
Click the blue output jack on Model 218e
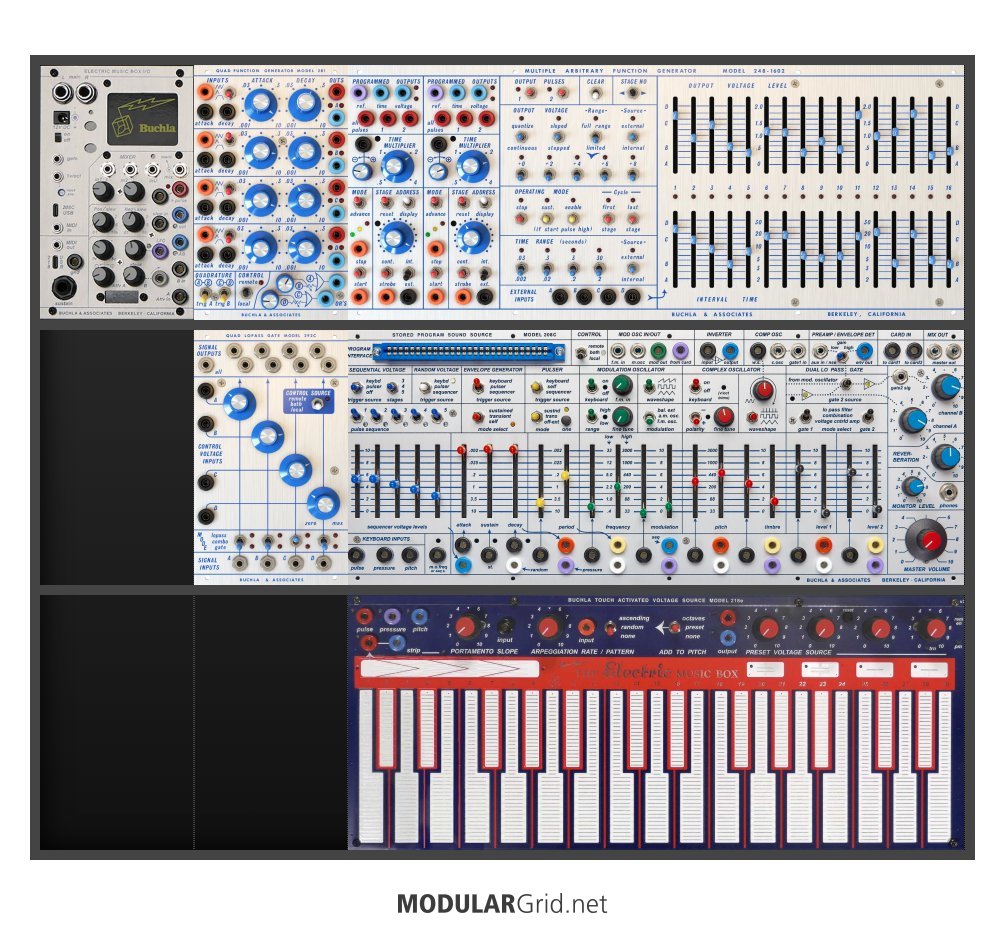[x=728, y=638]
